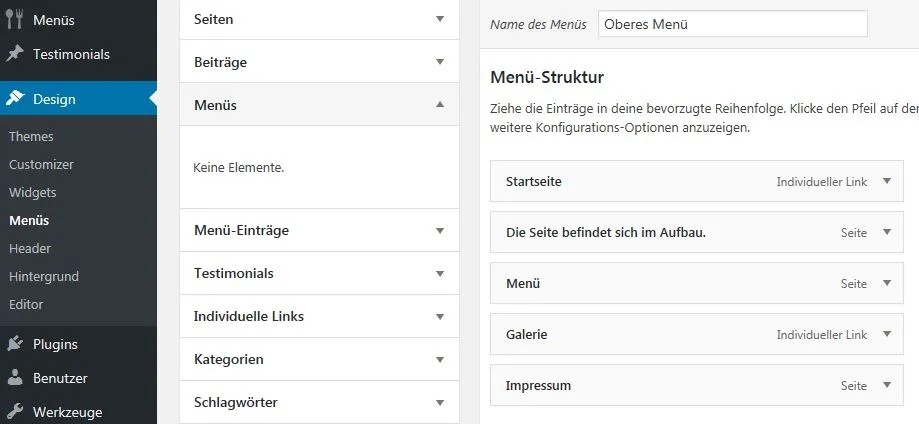
Task: Click the Name des Menüs text field
Action: tap(733, 25)
